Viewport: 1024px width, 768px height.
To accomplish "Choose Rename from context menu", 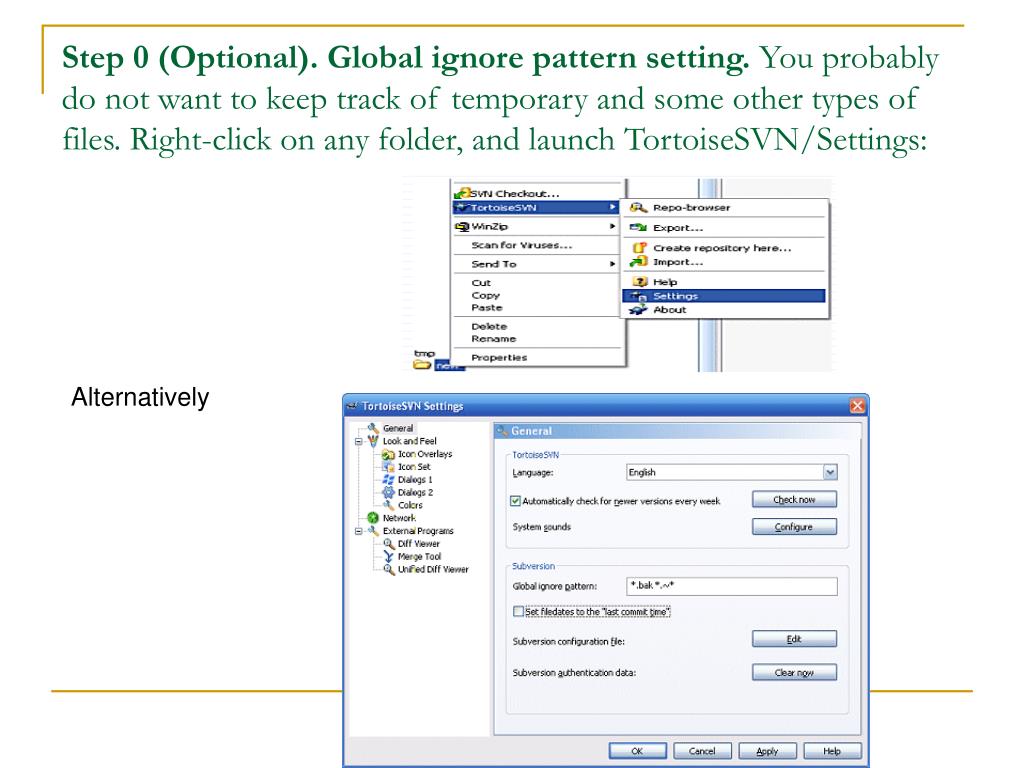I will [x=494, y=339].
